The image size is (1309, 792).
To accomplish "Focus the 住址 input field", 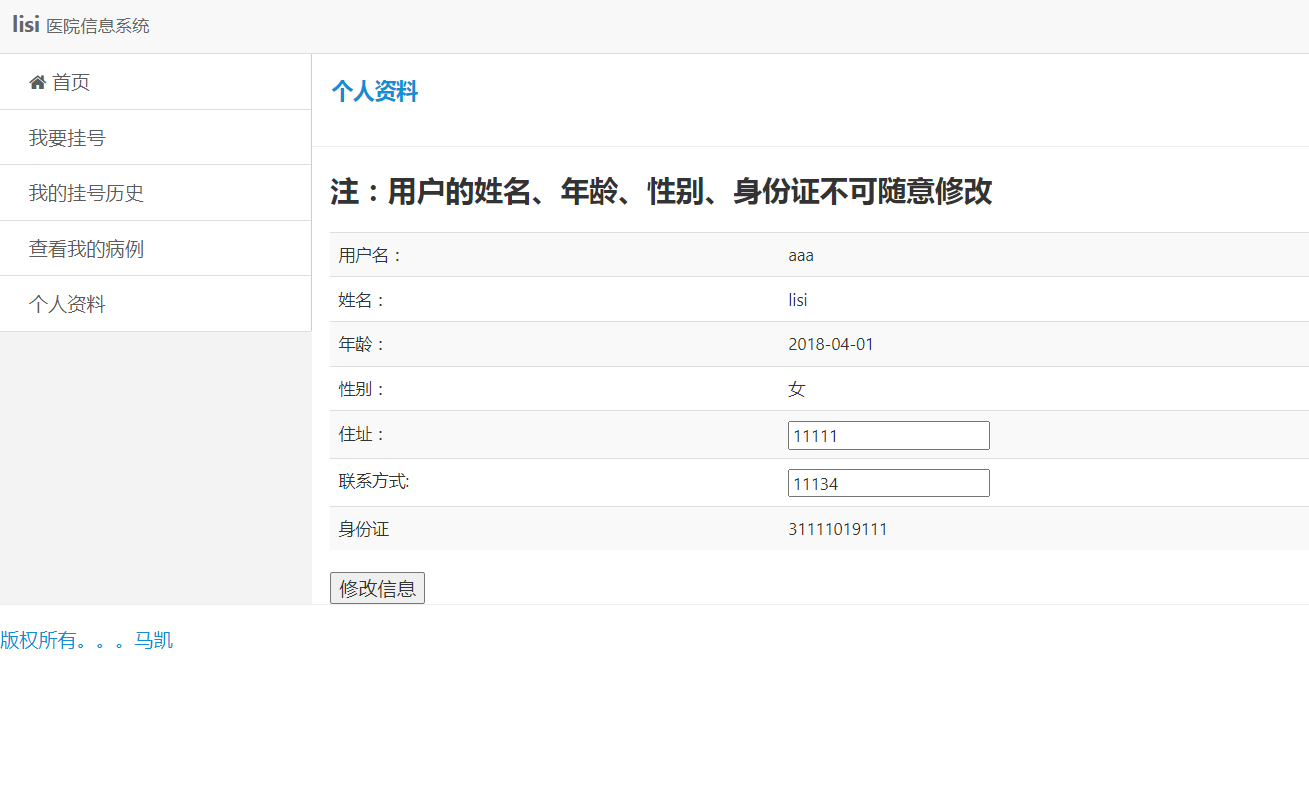I will click(889, 435).
